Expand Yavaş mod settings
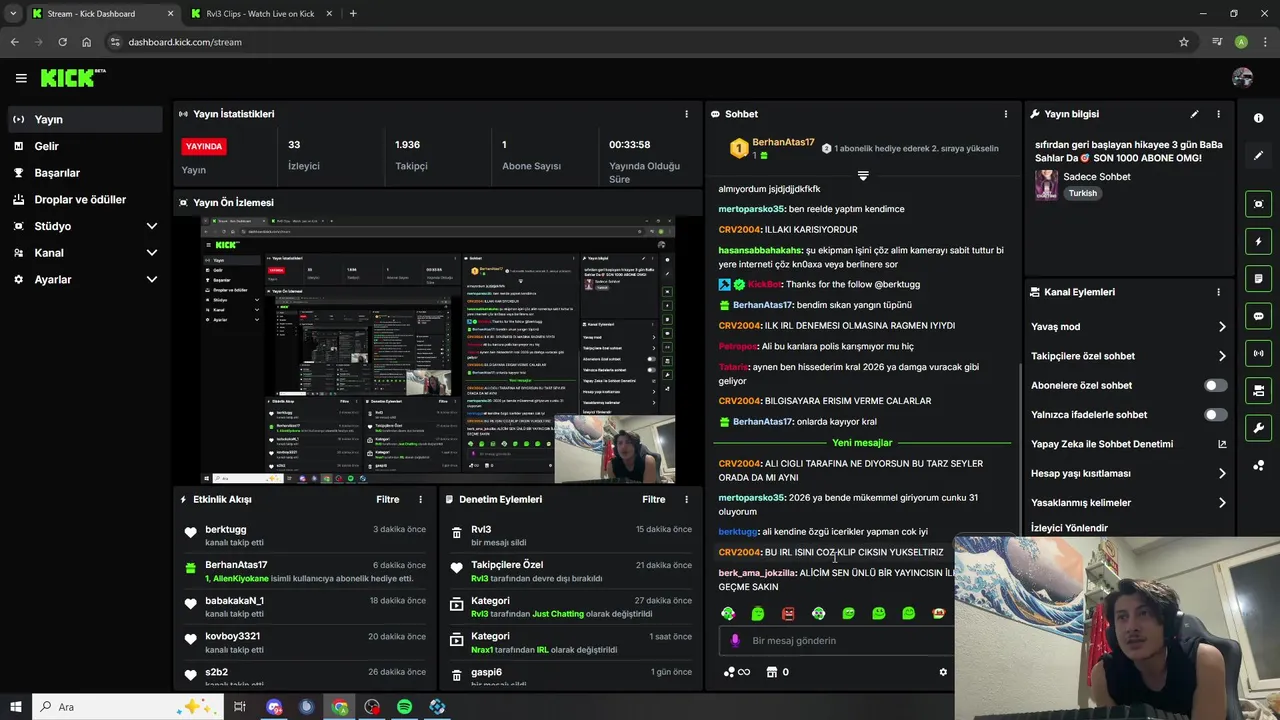Viewport: 1280px width, 720px height. pos(1222,327)
